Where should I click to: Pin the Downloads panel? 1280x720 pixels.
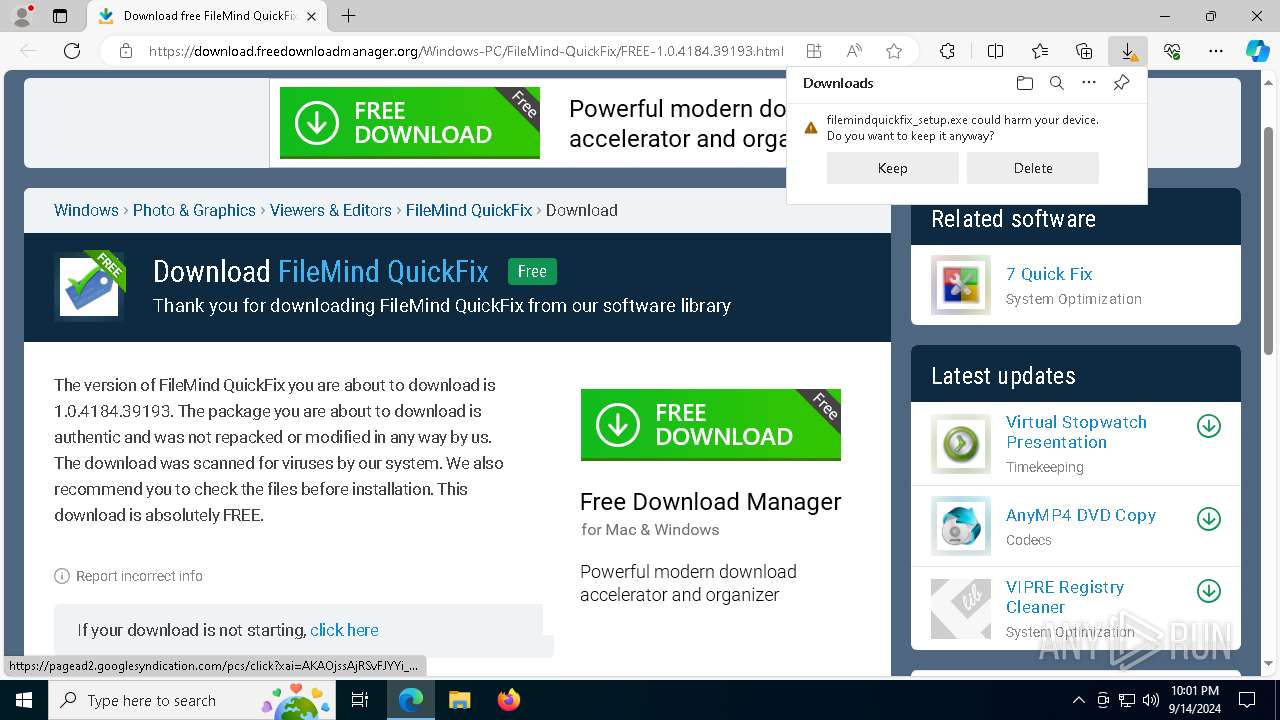pos(1121,83)
